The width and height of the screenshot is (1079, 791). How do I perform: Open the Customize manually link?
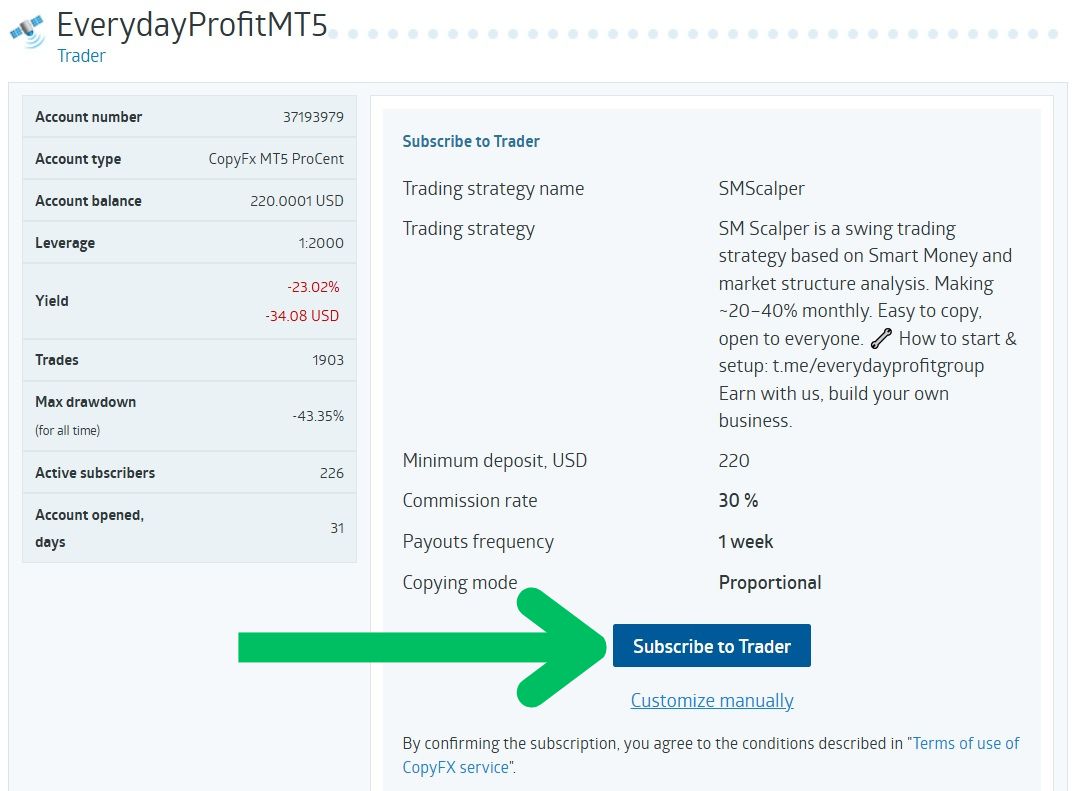click(712, 701)
